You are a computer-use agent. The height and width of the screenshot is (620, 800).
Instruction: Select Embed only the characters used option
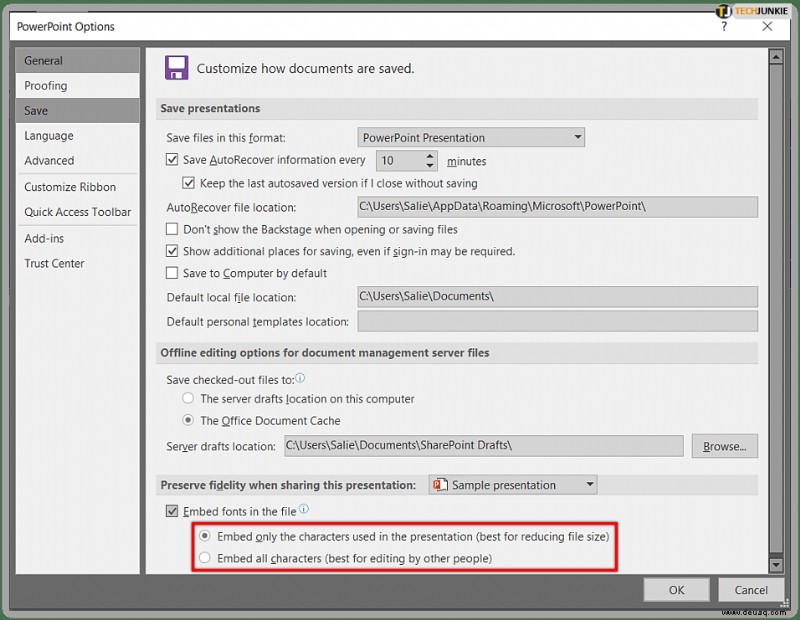click(205, 536)
